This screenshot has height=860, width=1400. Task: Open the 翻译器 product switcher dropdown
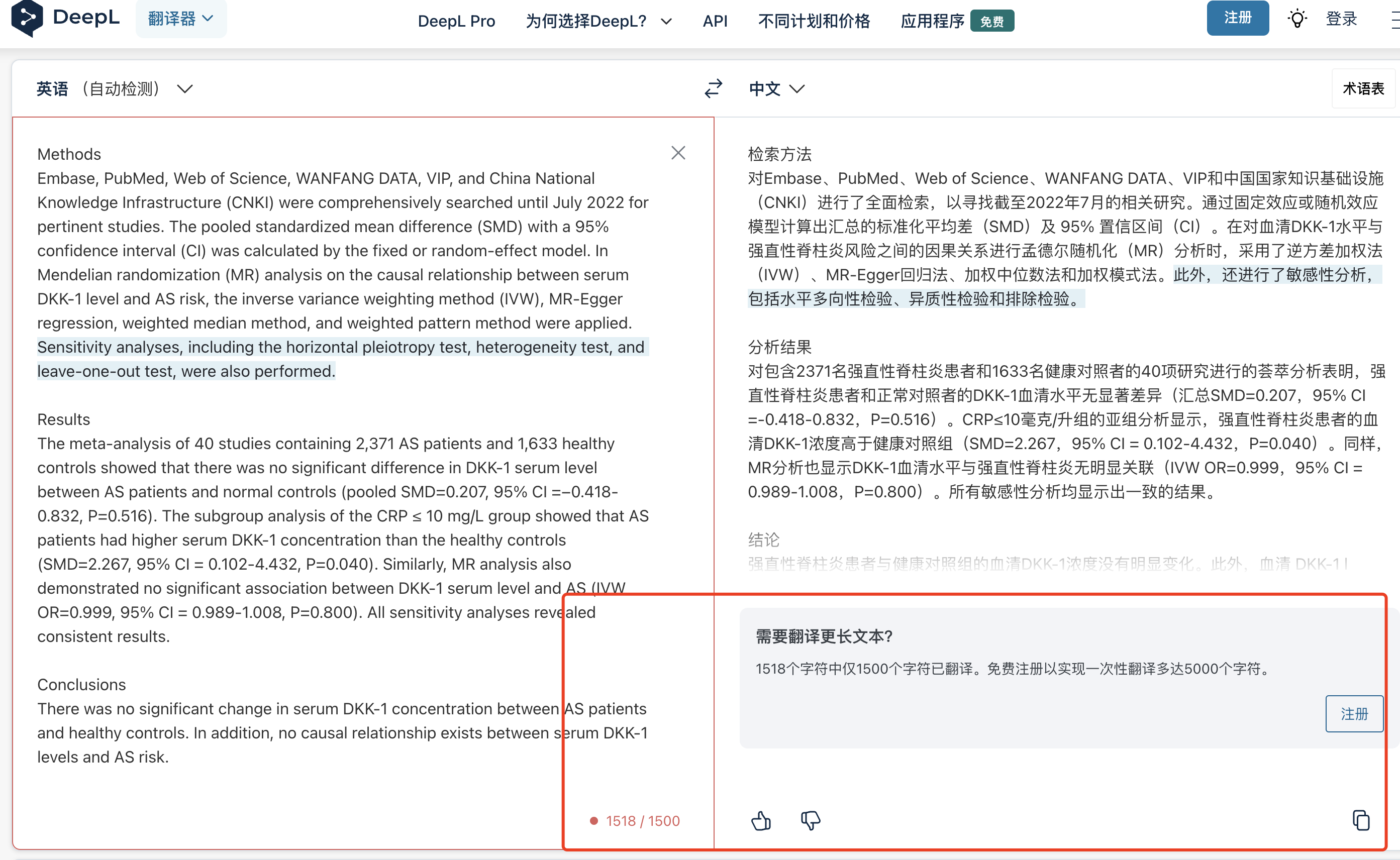[181, 18]
